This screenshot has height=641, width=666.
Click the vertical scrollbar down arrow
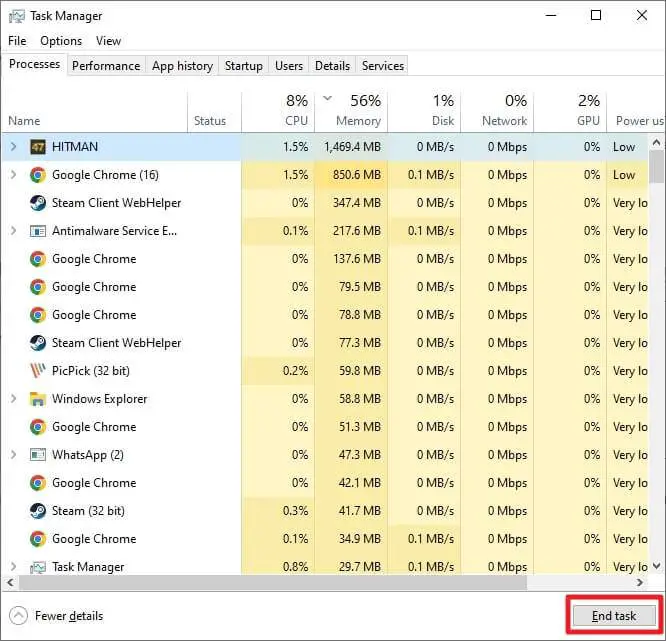[656, 565]
